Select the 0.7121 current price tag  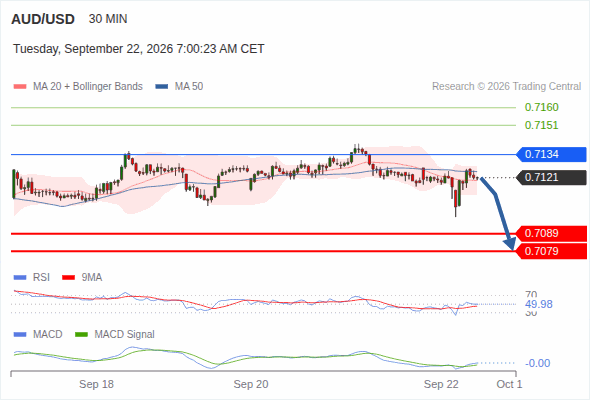(x=551, y=177)
